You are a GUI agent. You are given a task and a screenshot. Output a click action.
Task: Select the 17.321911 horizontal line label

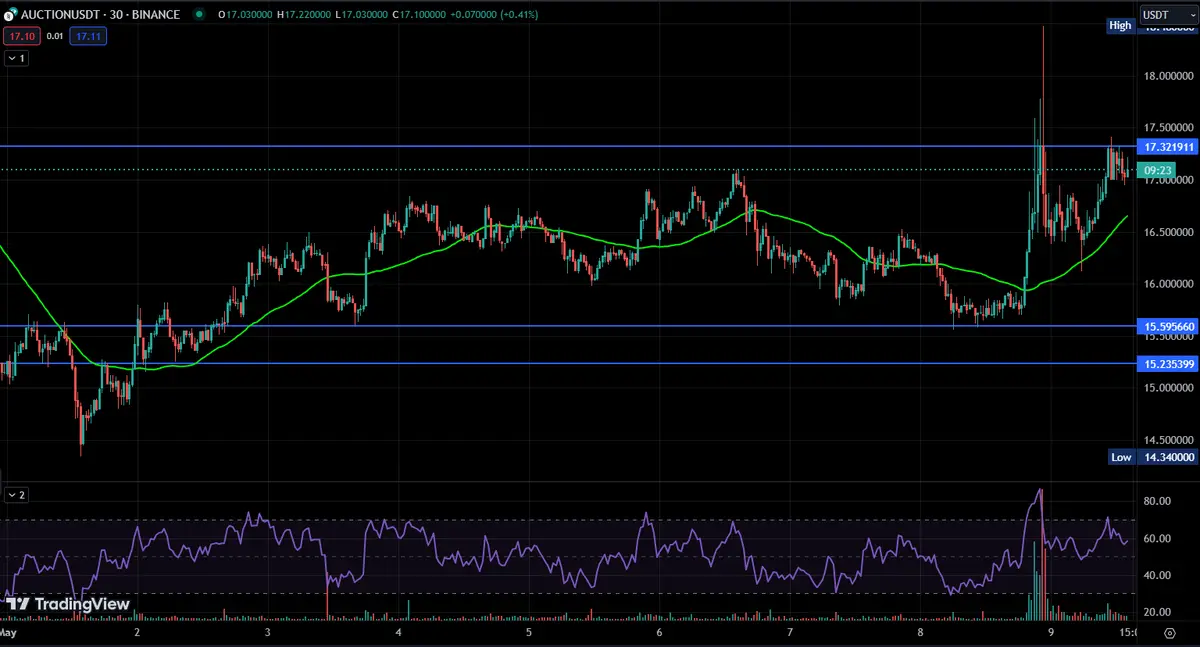pyautogui.click(x=1167, y=147)
